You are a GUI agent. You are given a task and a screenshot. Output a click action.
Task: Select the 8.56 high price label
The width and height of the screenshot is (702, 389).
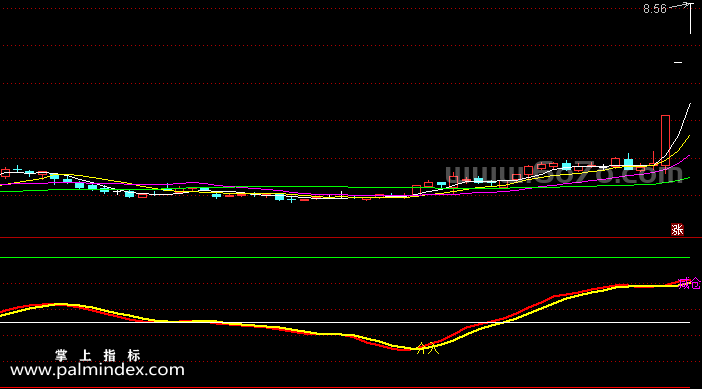tap(655, 9)
